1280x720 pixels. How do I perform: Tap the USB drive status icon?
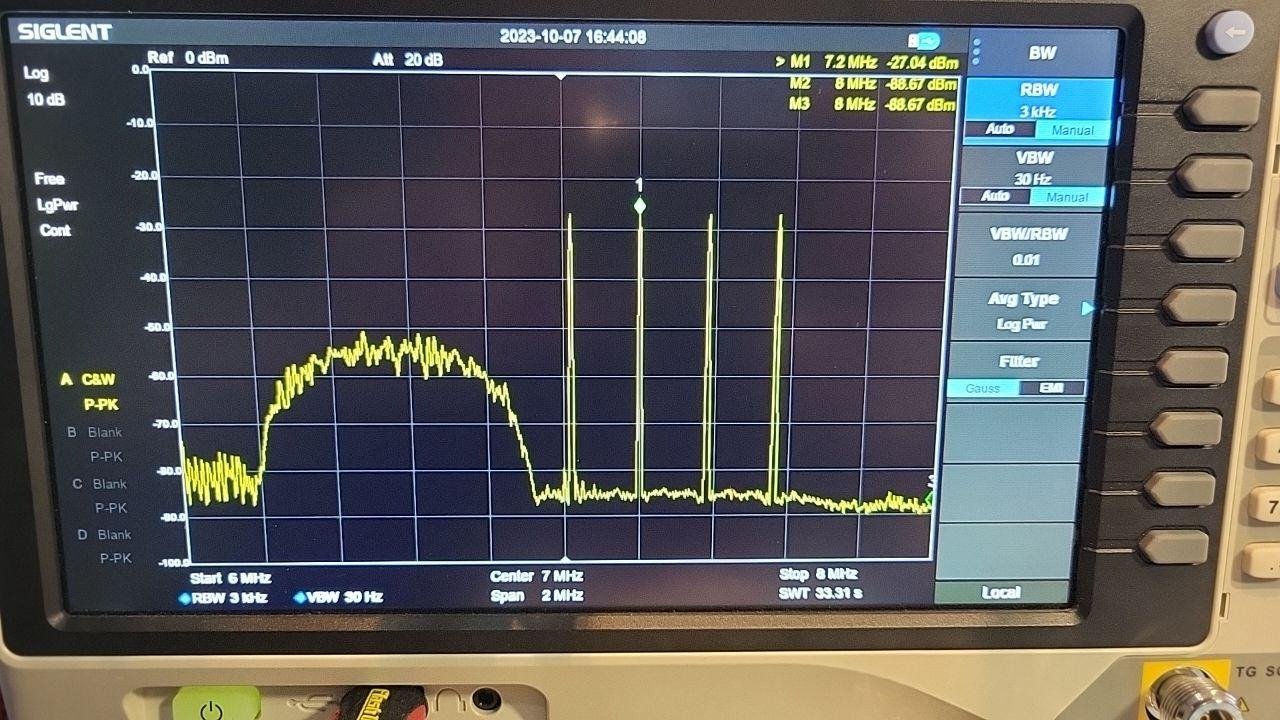[923, 41]
